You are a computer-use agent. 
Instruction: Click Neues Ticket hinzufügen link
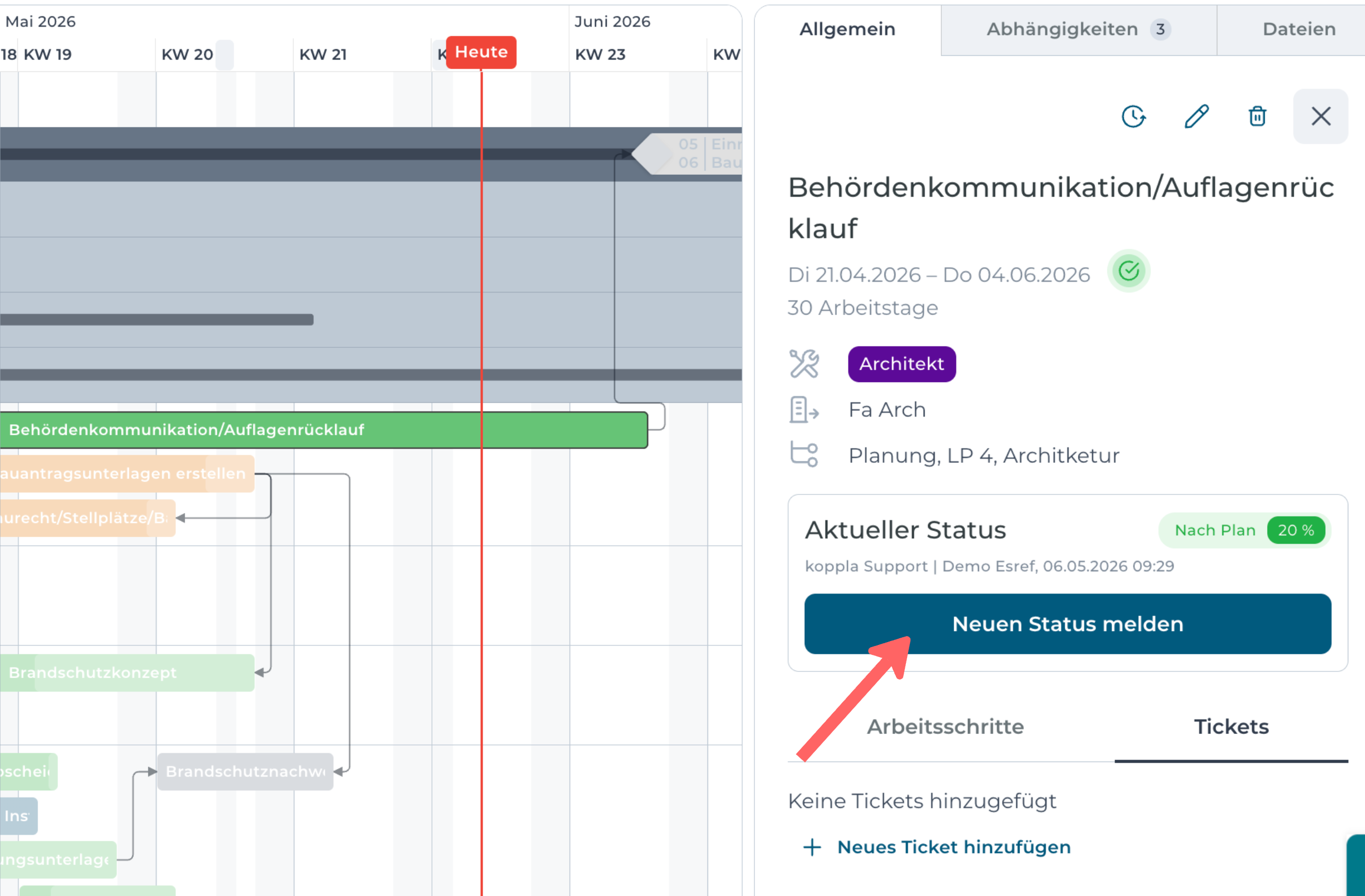(954, 847)
